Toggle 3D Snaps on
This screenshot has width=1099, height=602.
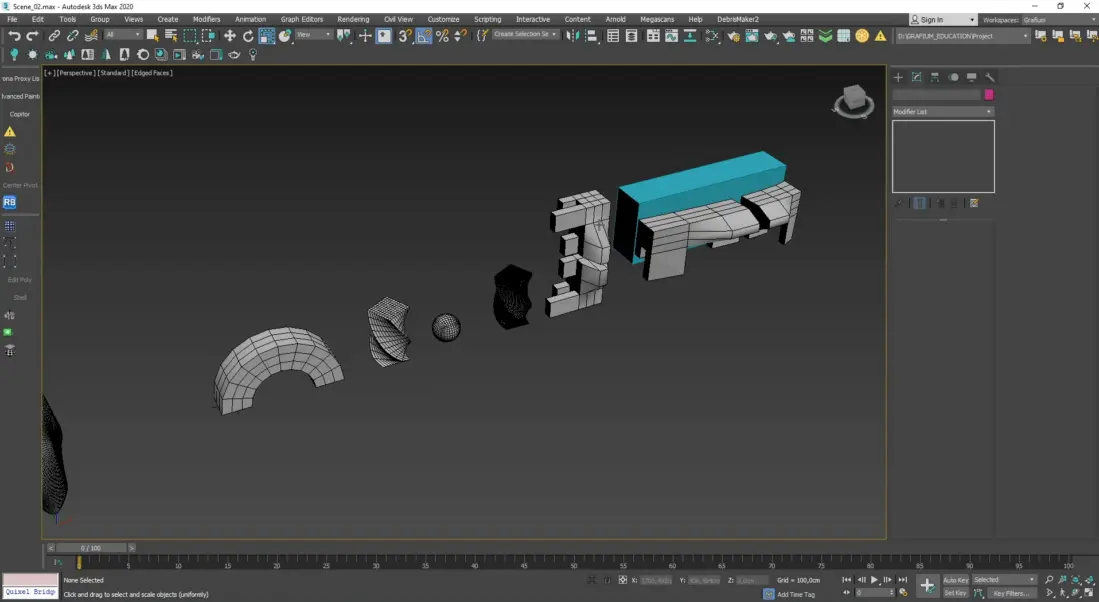(x=405, y=36)
